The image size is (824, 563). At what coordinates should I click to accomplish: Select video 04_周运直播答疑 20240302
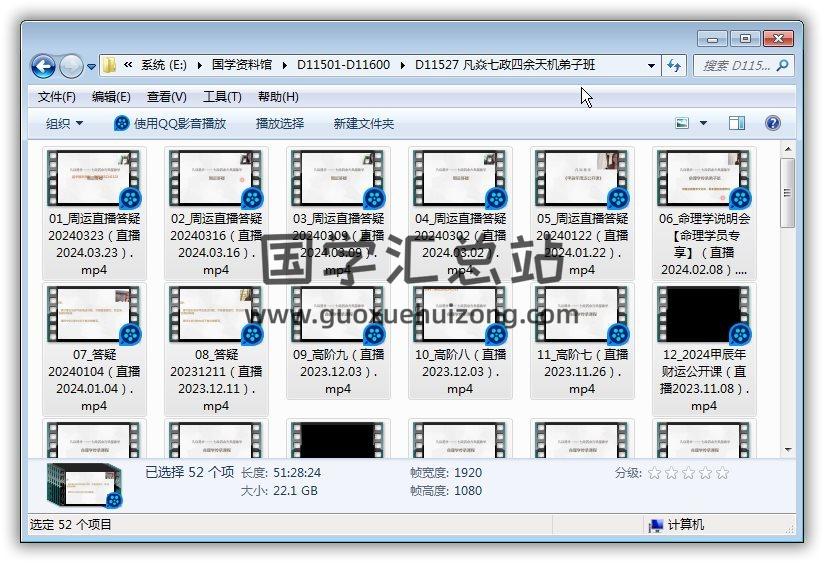[460, 213]
